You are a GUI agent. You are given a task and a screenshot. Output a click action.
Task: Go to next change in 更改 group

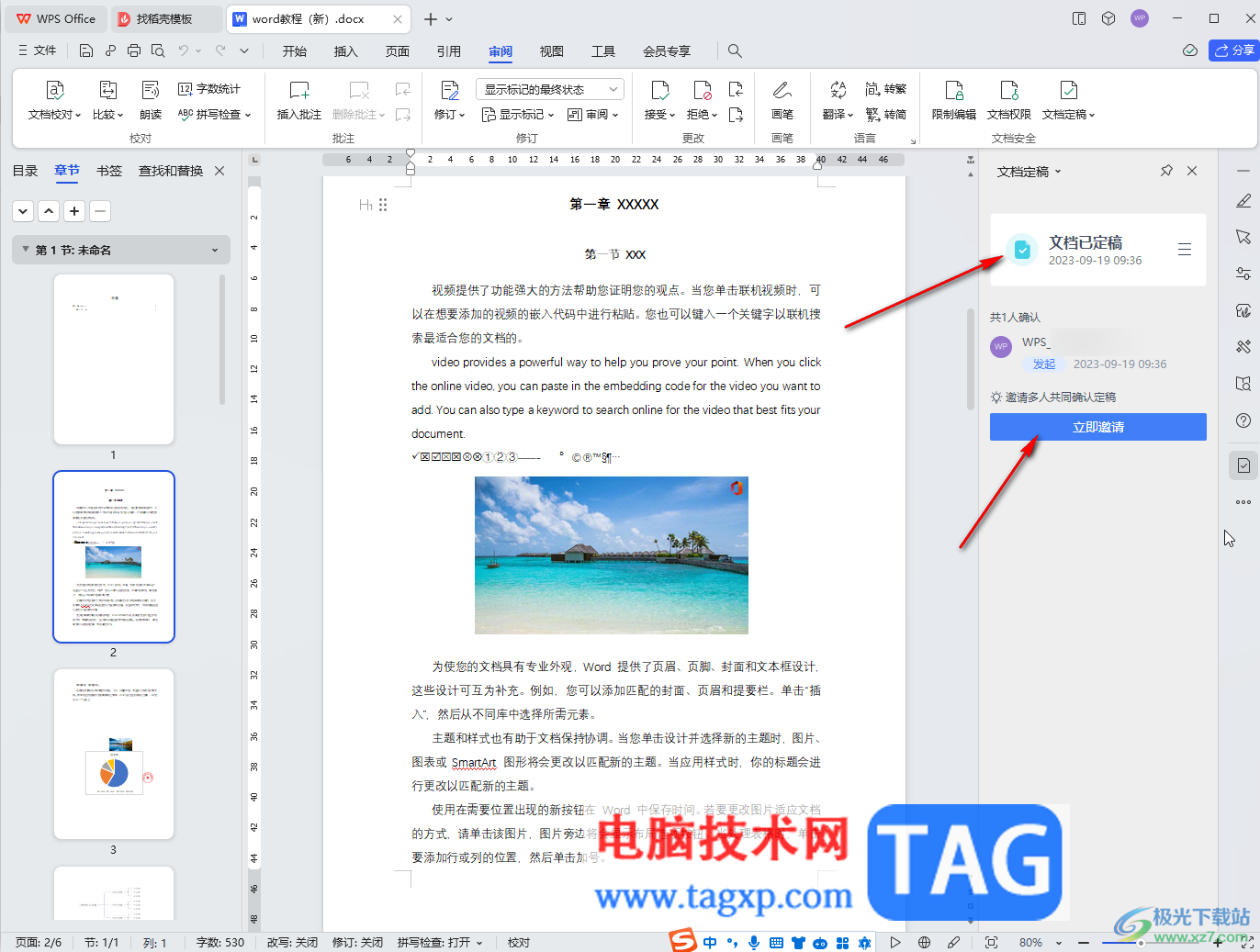(x=736, y=115)
